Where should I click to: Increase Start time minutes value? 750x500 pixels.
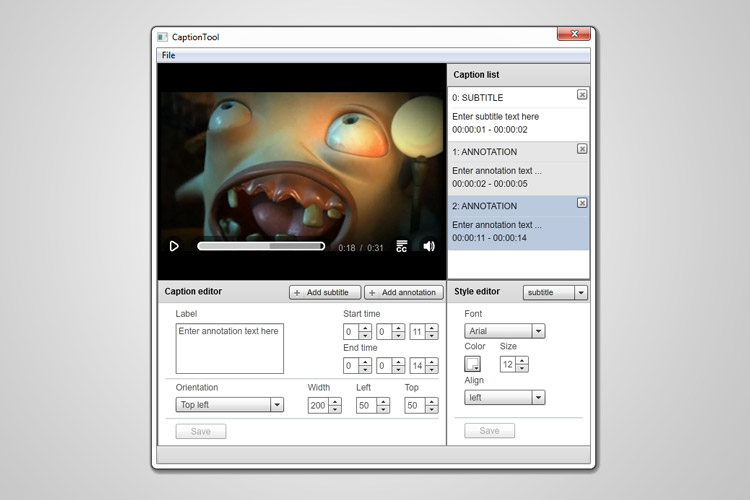398,328
